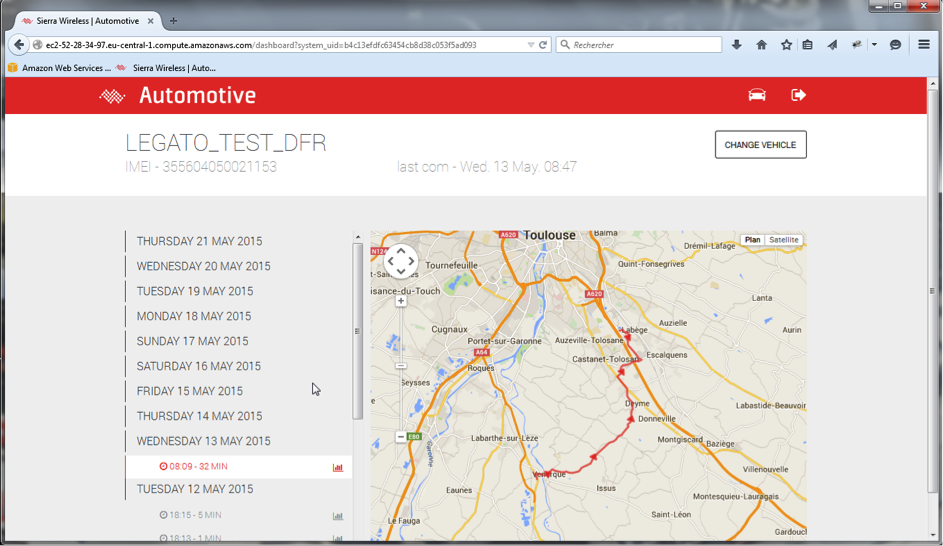This screenshot has height=546, width=943.
Task: Click the bookmark star icon
Action: click(x=786, y=44)
